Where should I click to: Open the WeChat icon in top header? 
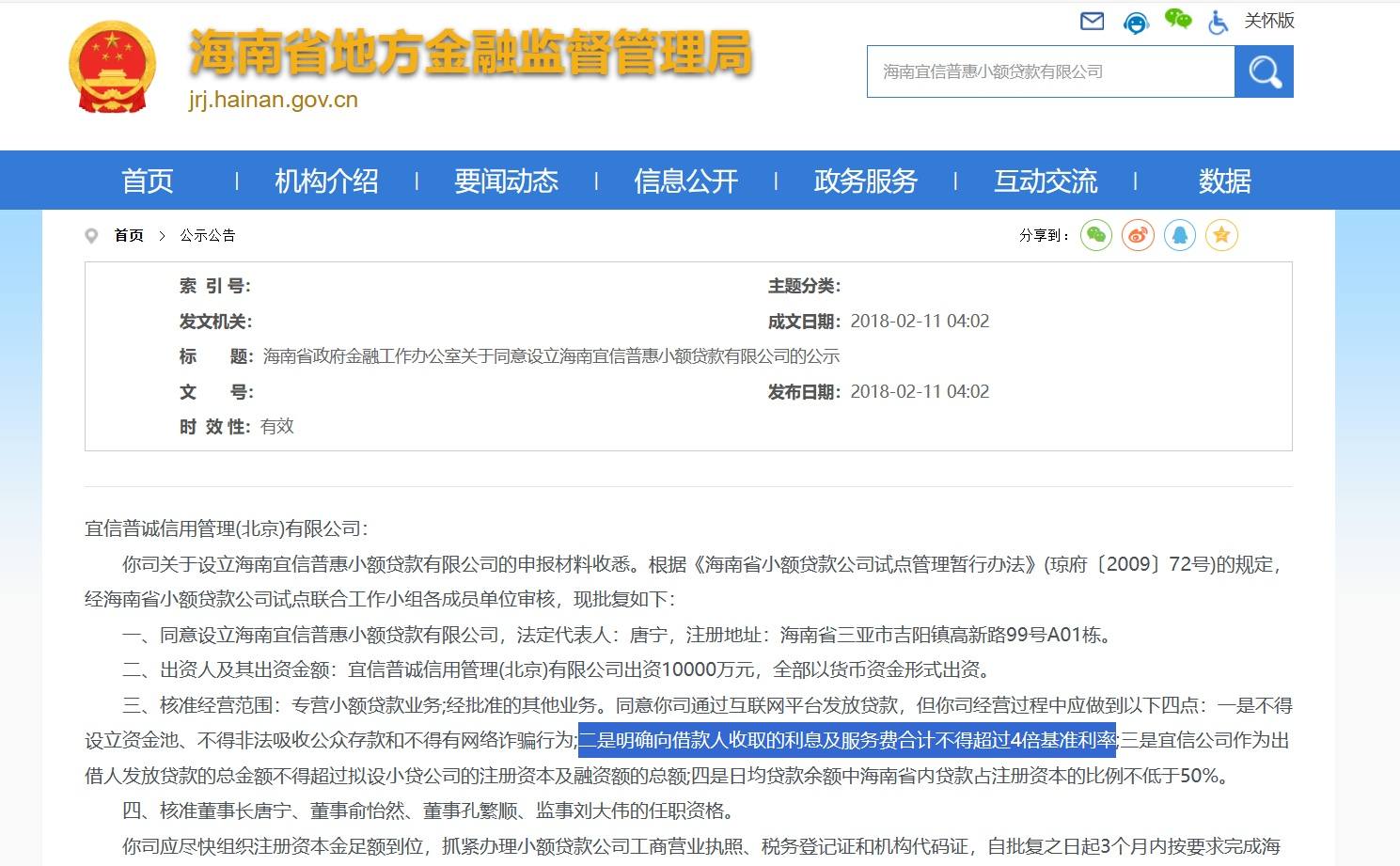(1177, 20)
